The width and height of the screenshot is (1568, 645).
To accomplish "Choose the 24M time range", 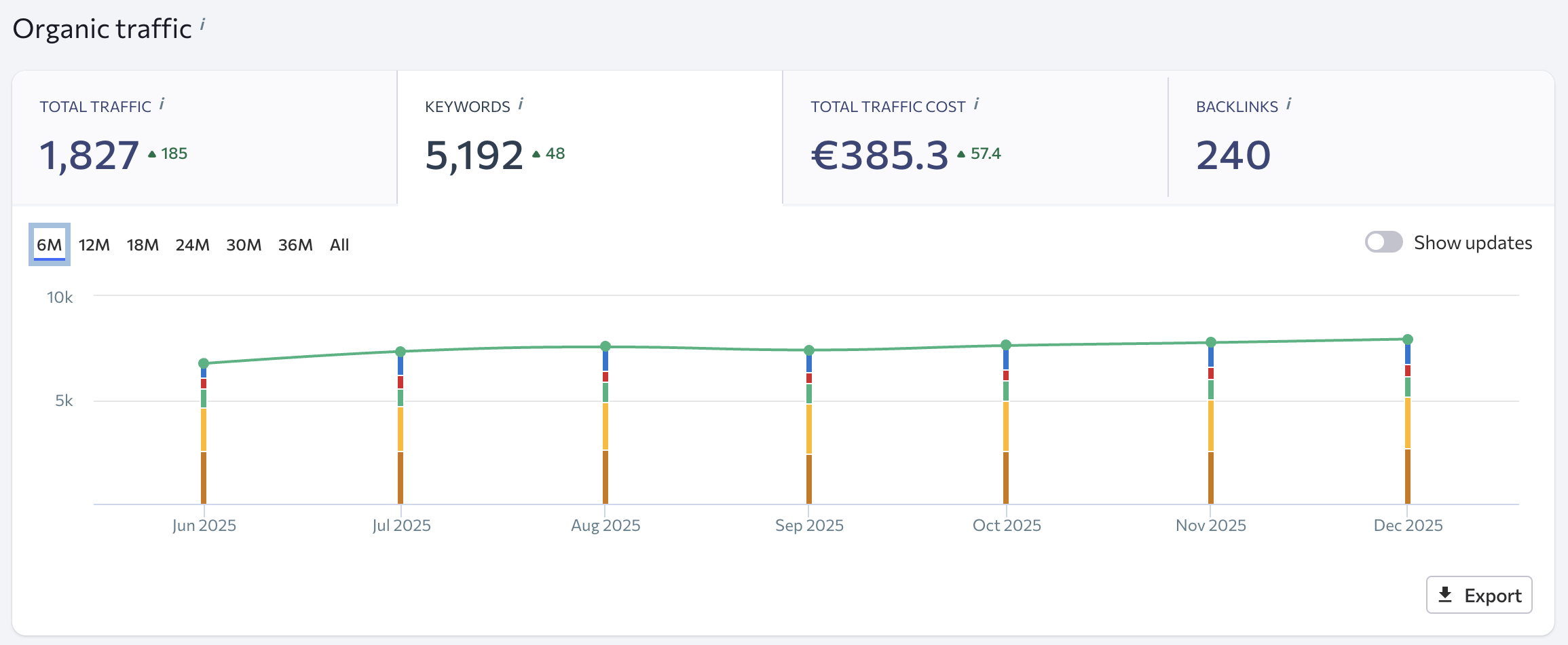I will click(x=192, y=244).
